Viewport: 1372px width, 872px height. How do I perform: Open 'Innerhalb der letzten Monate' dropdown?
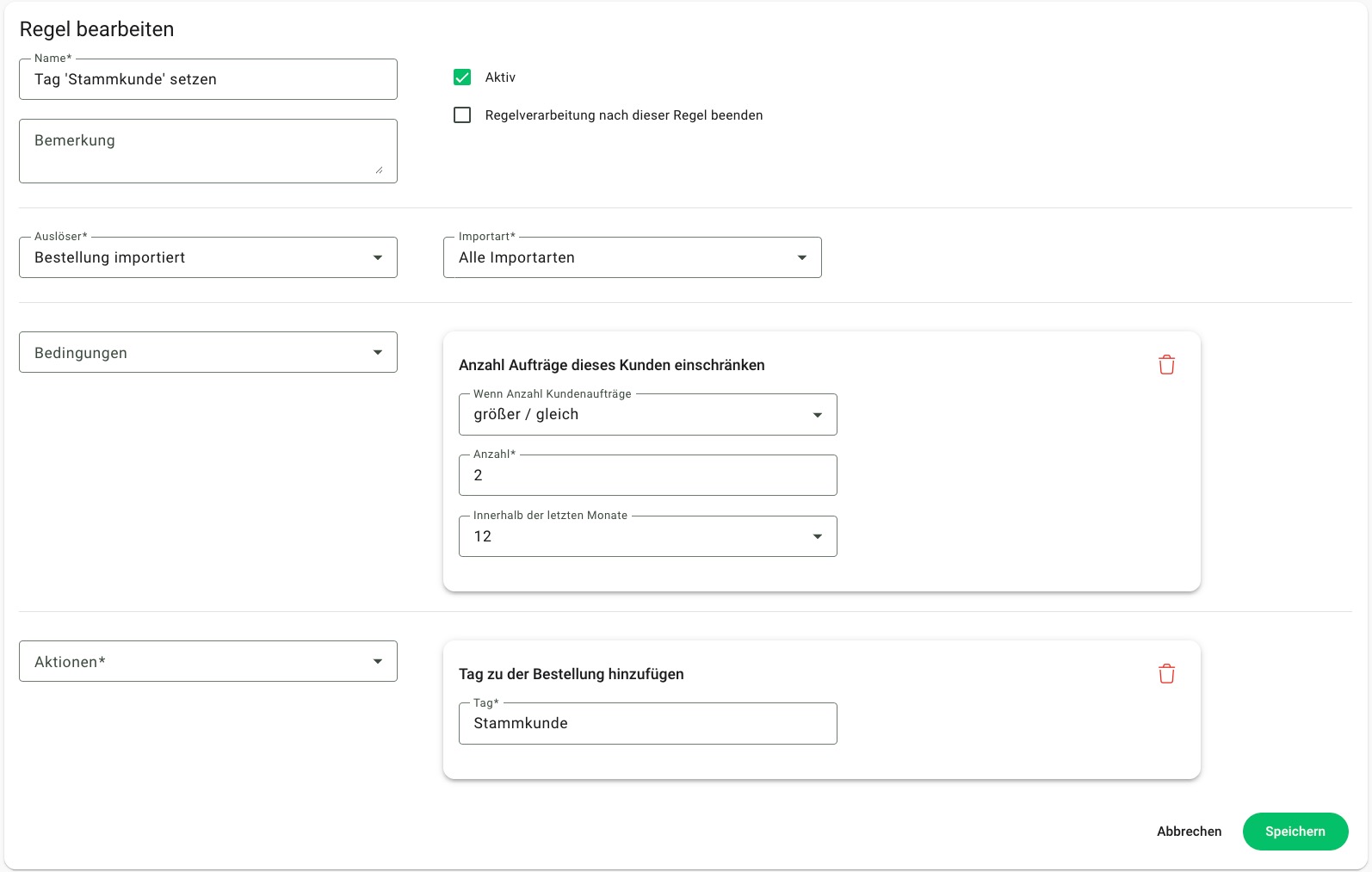[x=648, y=536]
